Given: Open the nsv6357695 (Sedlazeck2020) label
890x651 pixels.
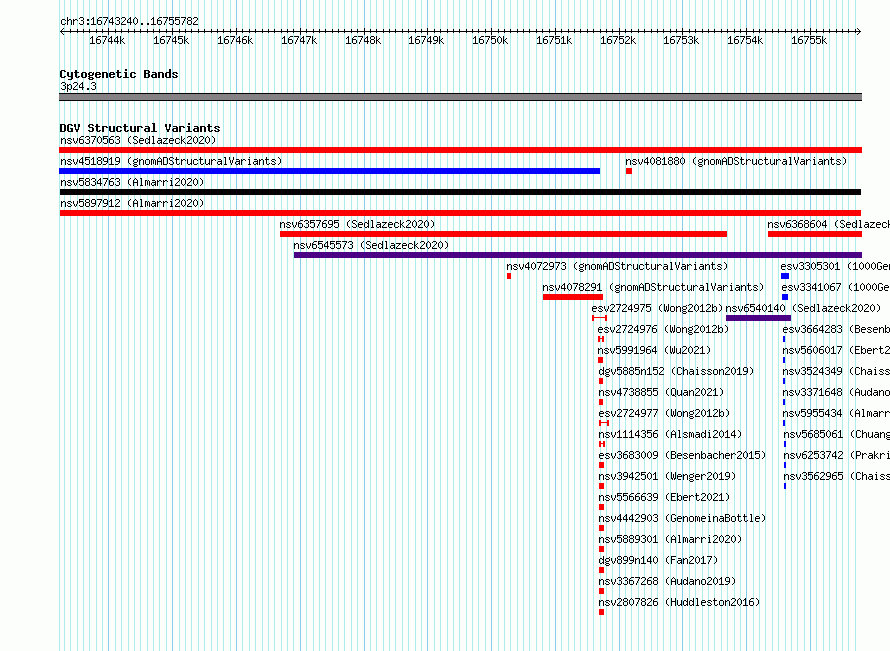Looking at the screenshot, I should [x=357, y=224].
